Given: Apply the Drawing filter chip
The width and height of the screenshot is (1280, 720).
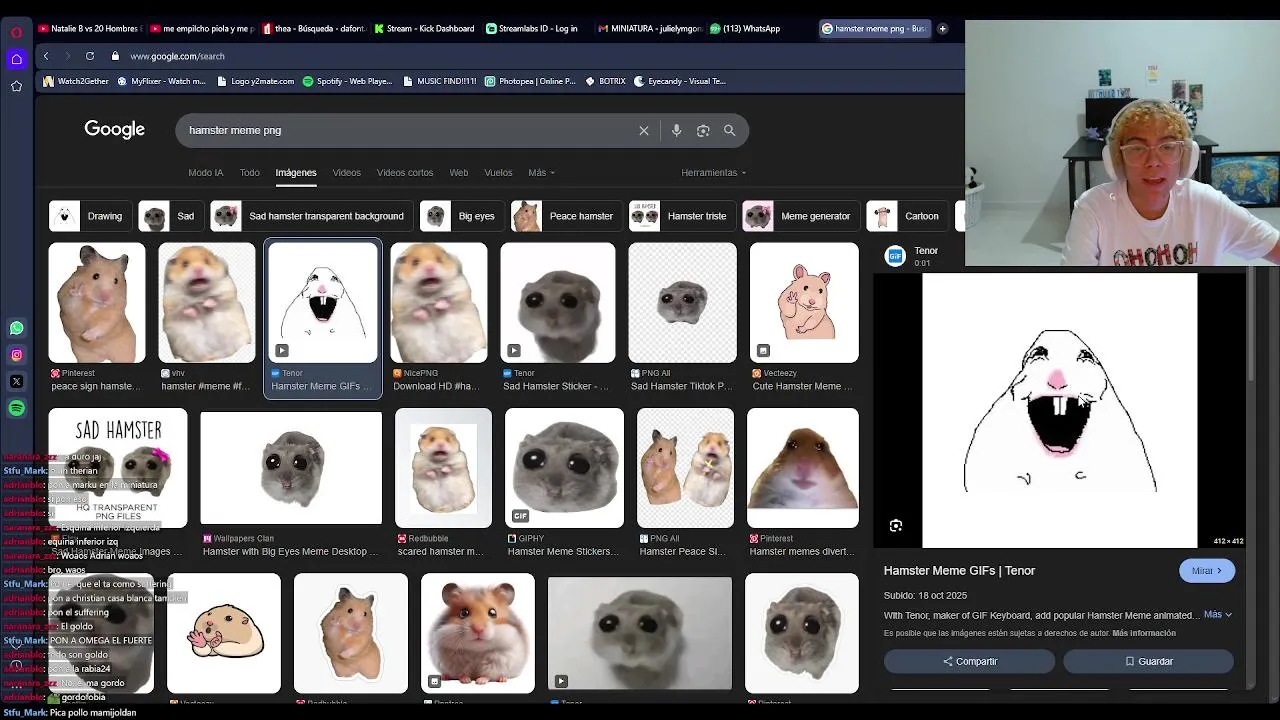Looking at the screenshot, I should click(90, 216).
